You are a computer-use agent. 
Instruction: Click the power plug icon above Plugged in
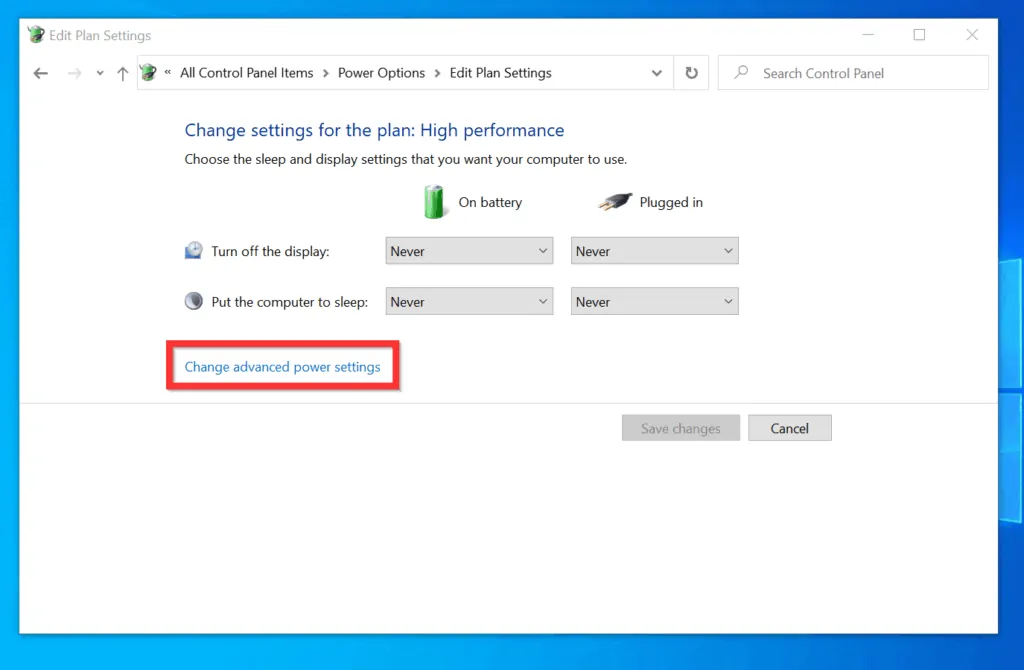pyautogui.click(x=615, y=200)
